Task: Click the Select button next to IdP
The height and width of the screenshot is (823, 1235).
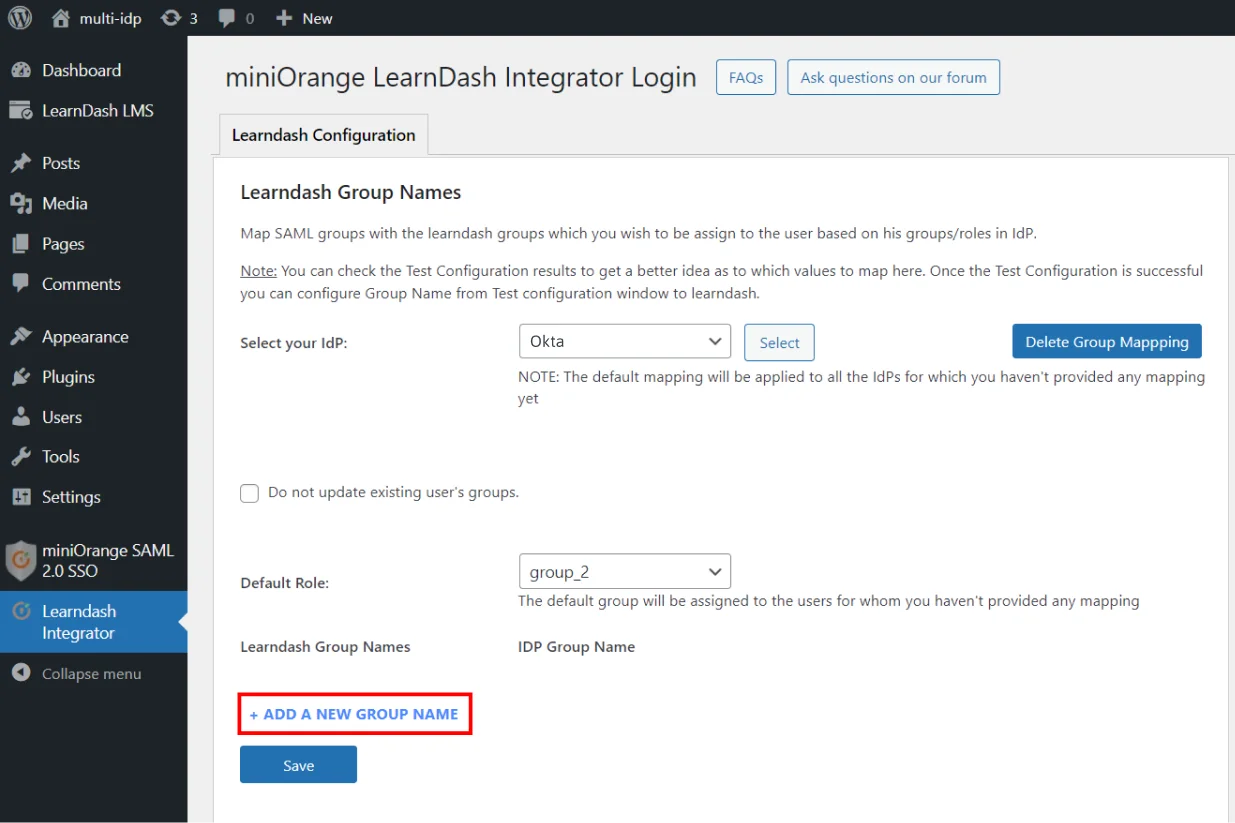Action: (779, 342)
